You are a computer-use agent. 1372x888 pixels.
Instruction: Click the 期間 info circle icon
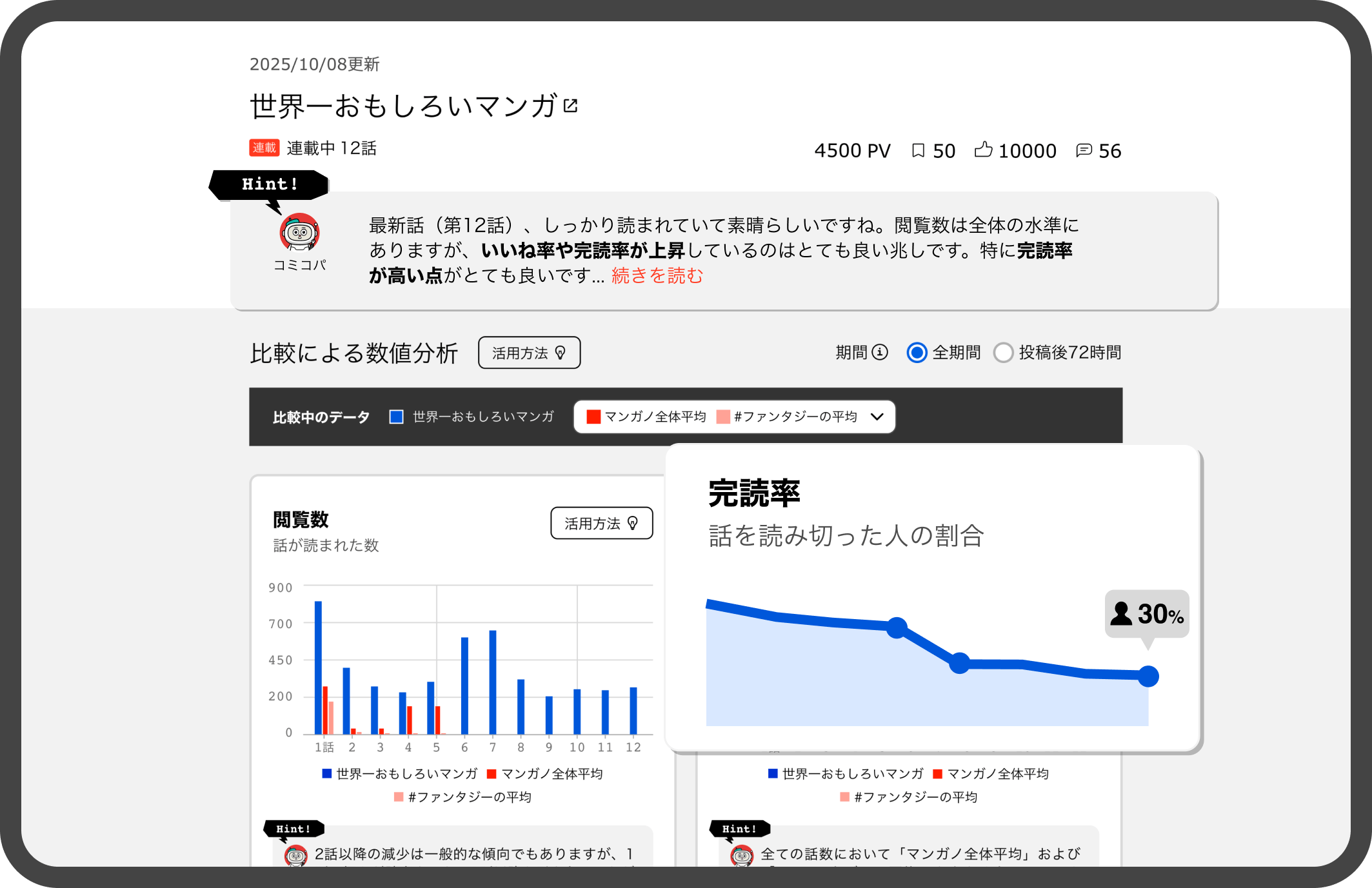pos(880,352)
